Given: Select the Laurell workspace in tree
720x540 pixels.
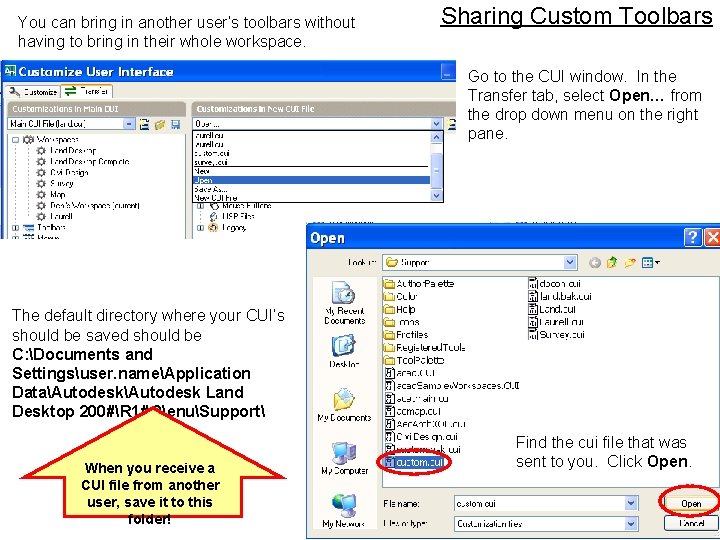Looking at the screenshot, I should [61, 216].
